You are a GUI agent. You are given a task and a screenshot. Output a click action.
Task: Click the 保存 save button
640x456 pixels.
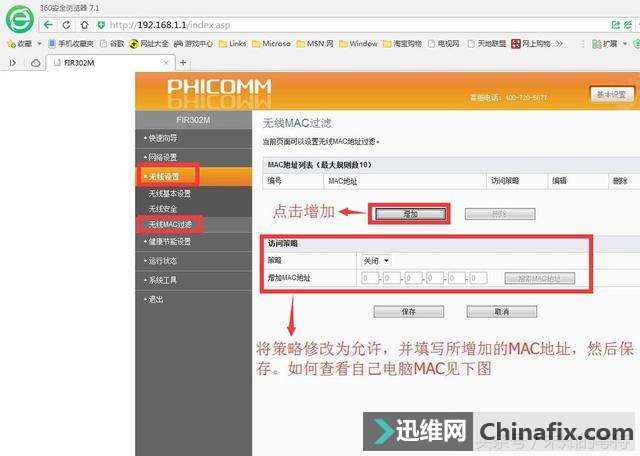click(408, 311)
